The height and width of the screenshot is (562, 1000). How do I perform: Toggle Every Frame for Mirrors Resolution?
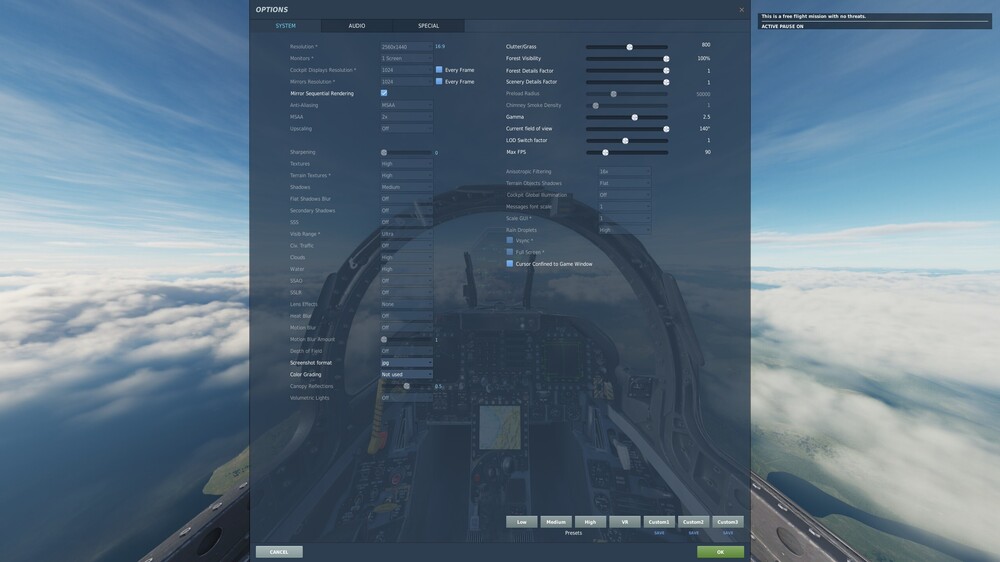(439, 81)
